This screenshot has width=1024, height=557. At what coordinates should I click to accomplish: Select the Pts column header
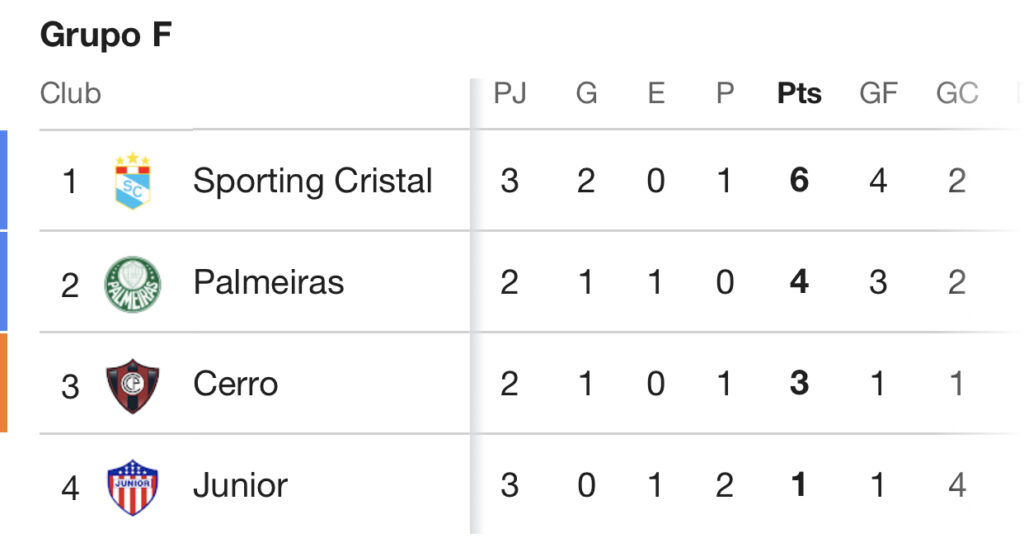click(x=799, y=93)
